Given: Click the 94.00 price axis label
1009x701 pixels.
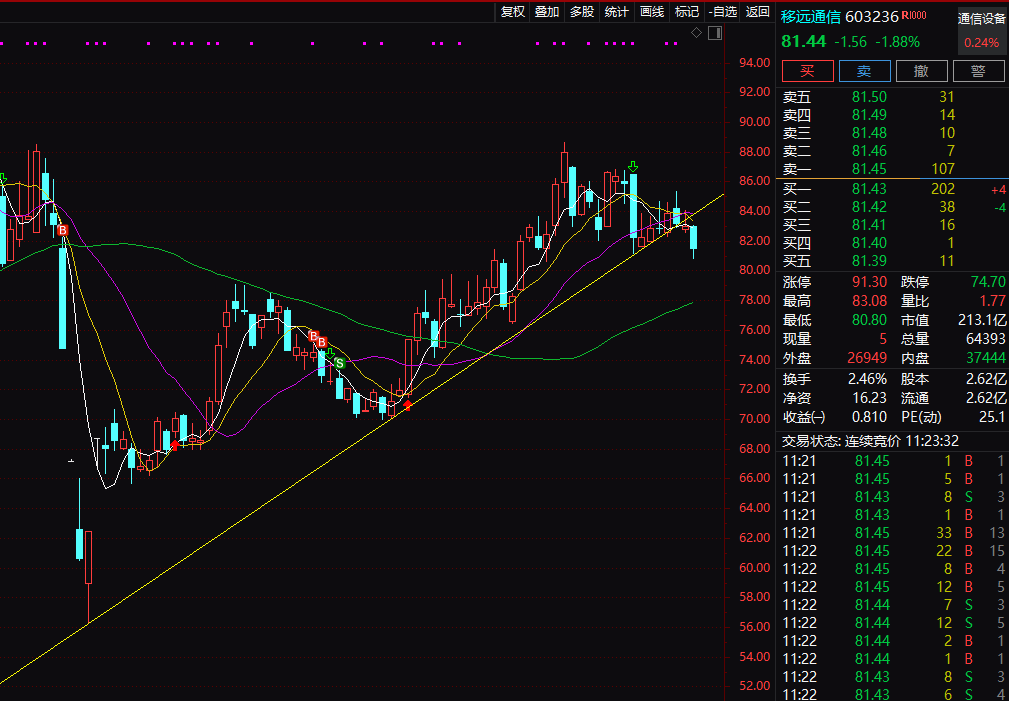Looking at the screenshot, I should click(x=755, y=62).
